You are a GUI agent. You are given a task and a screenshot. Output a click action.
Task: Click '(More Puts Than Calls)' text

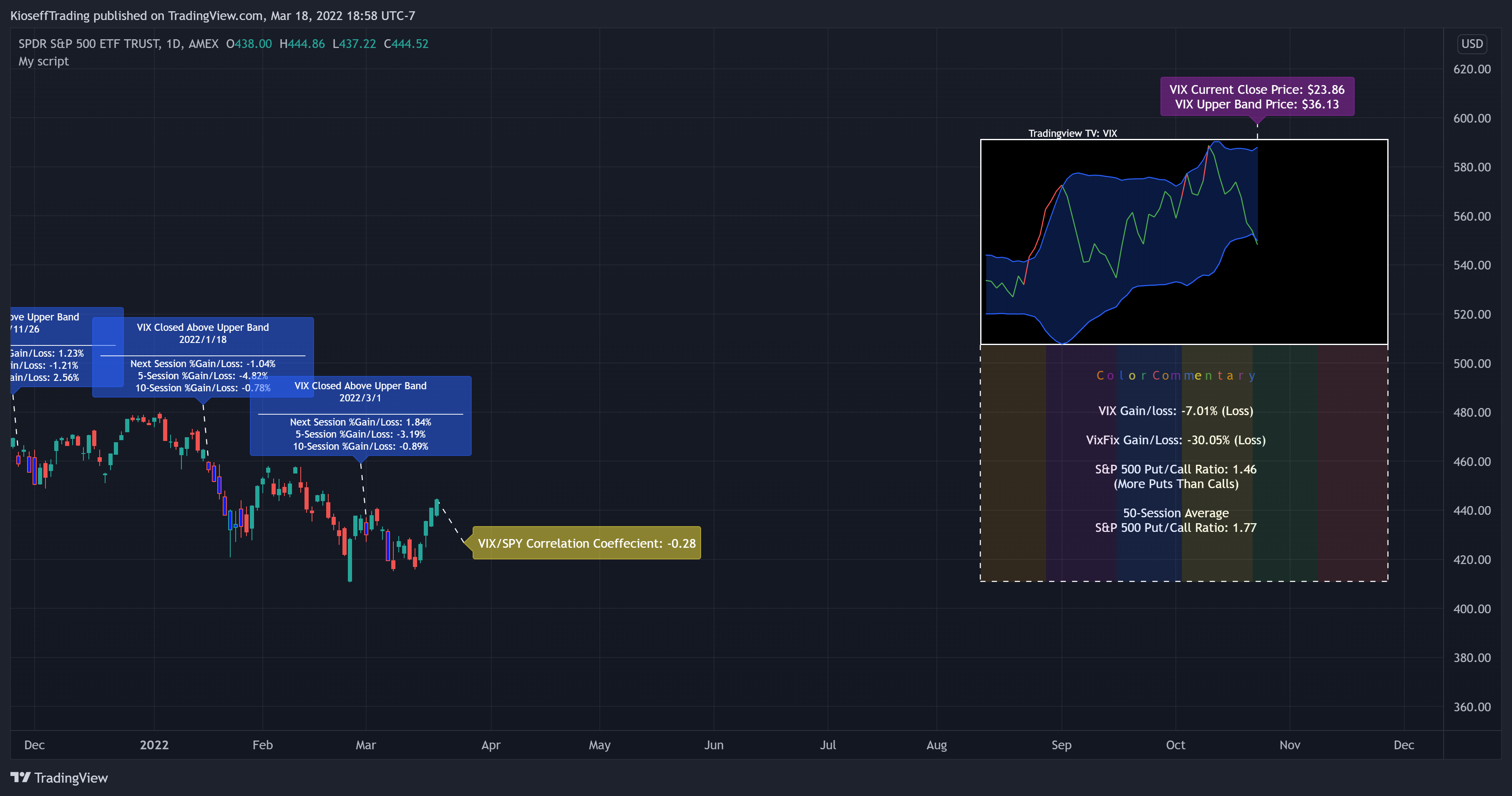click(1176, 484)
